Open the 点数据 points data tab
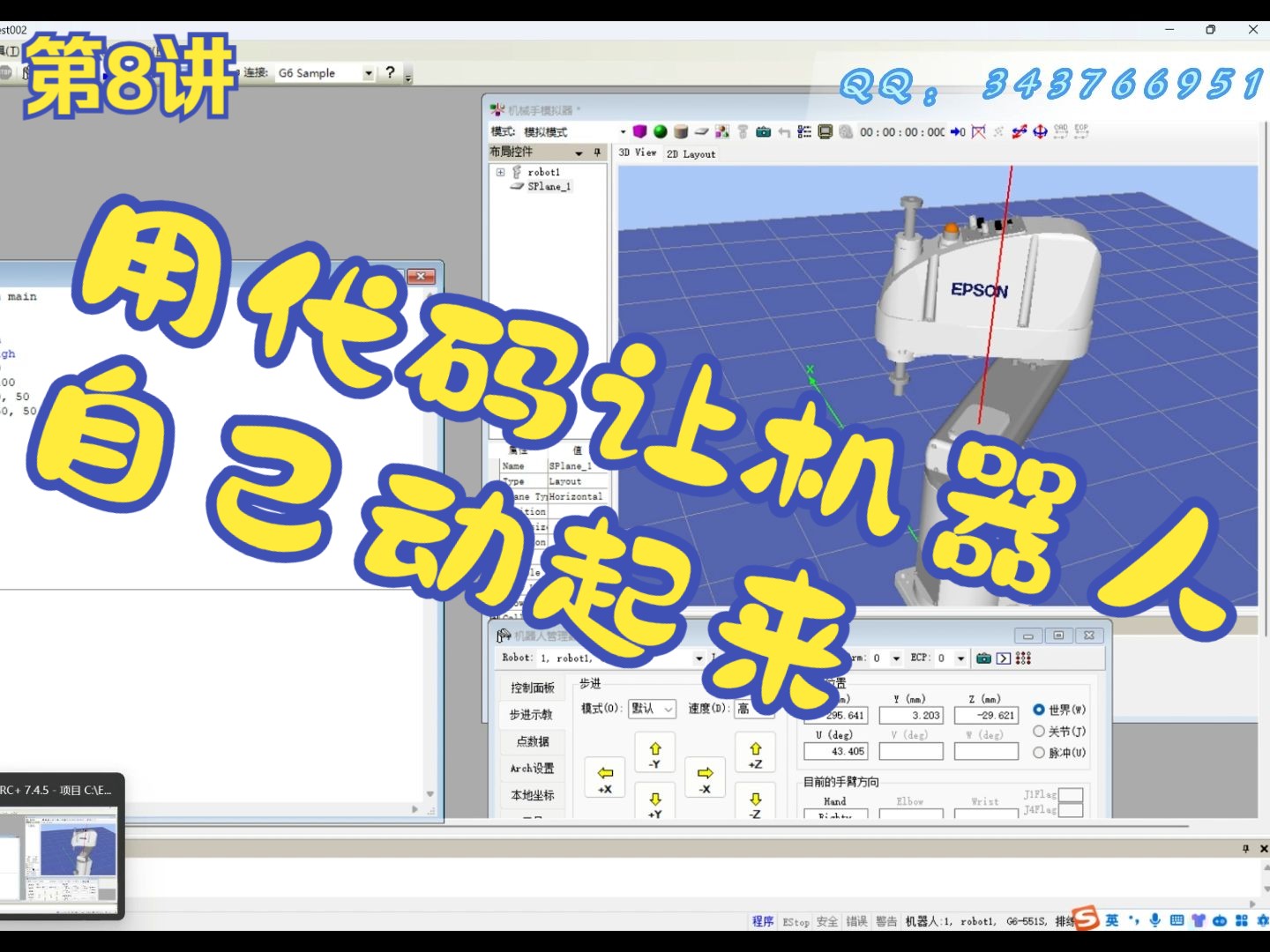The width and height of the screenshot is (1270, 952). (533, 741)
